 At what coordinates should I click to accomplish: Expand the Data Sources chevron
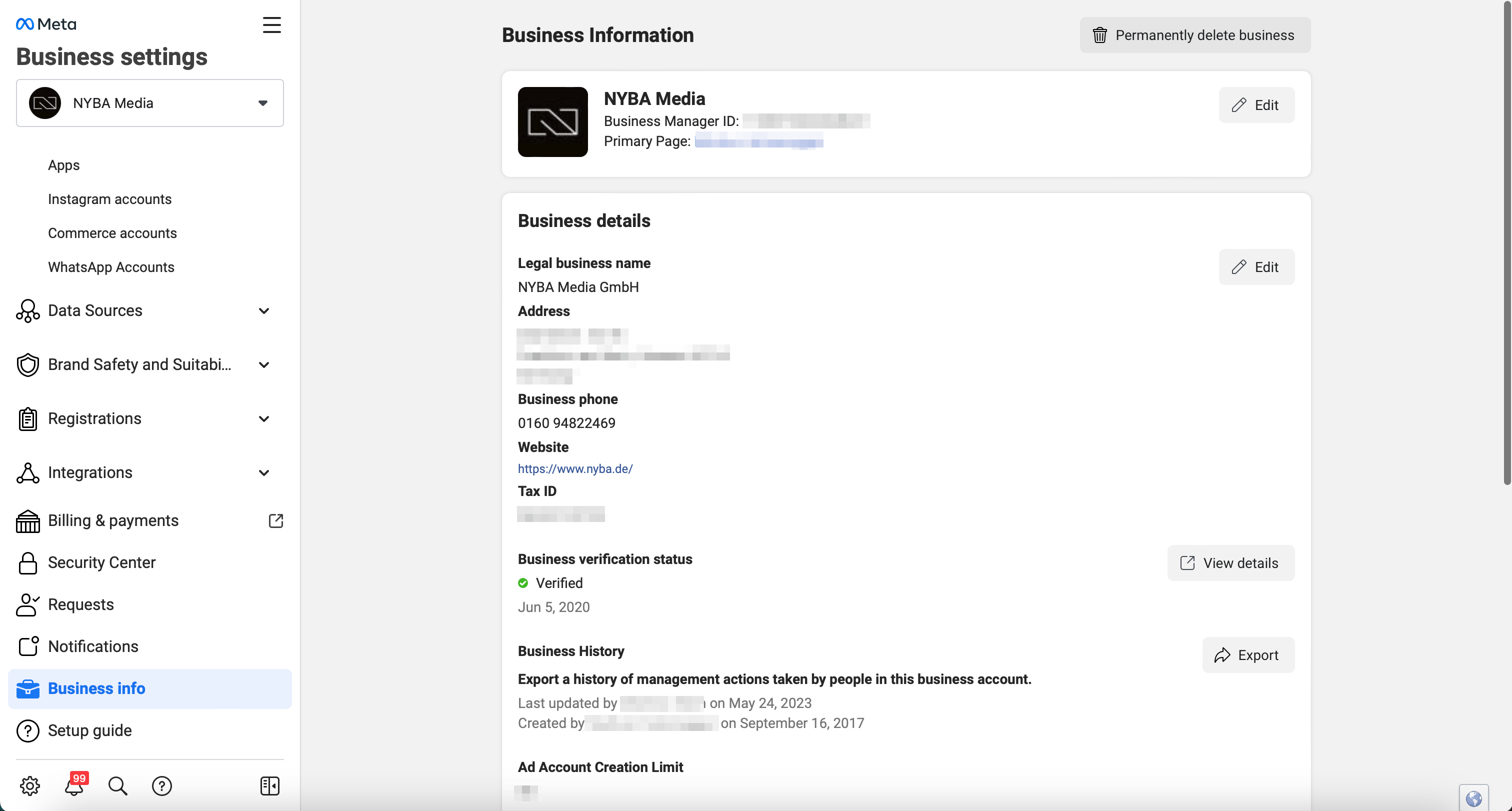point(264,311)
